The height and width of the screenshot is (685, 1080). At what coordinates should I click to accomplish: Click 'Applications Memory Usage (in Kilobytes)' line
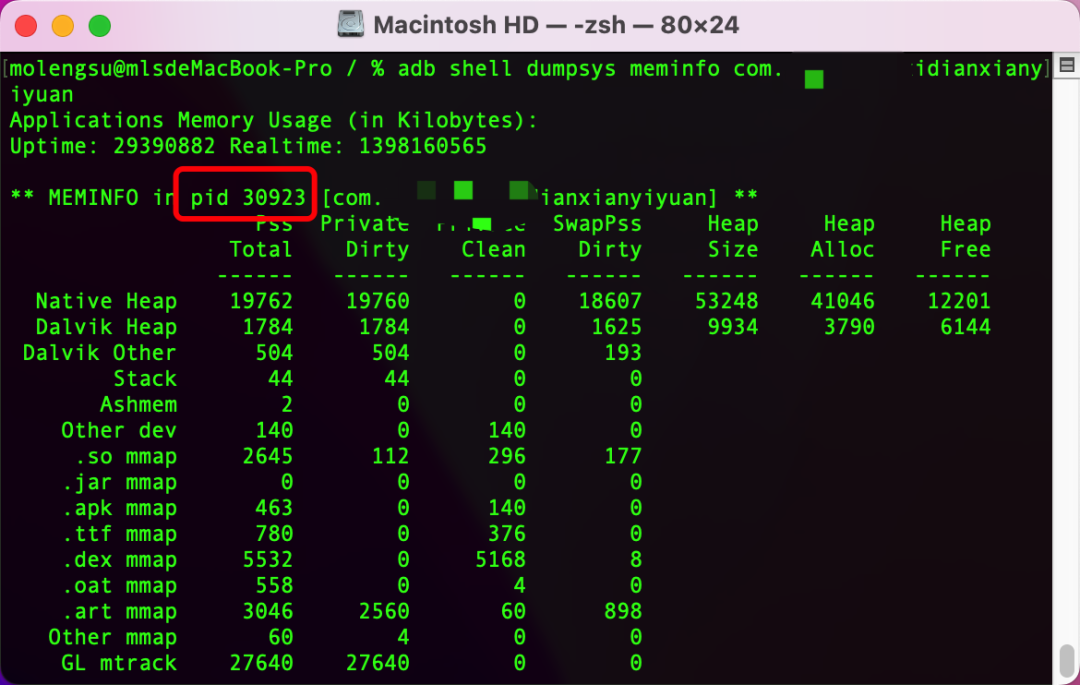click(x=273, y=121)
